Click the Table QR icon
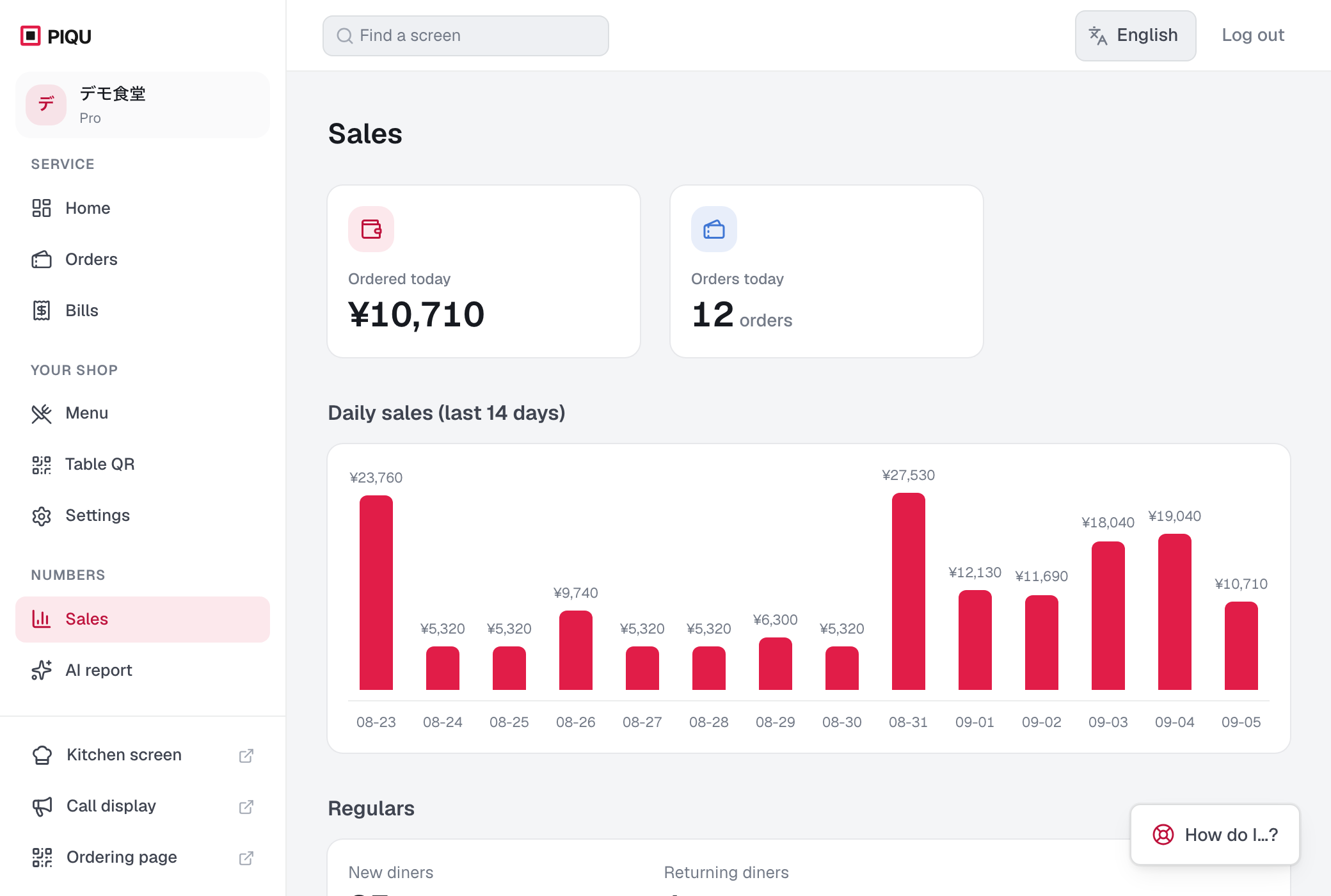 (42, 465)
